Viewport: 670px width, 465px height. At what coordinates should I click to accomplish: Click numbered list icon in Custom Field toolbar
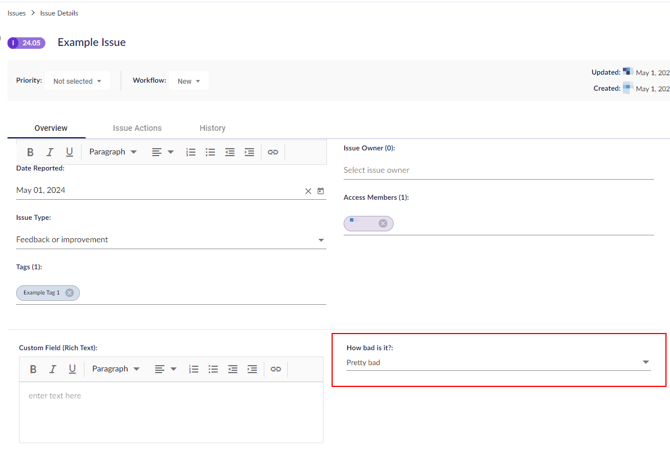[x=194, y=369]
